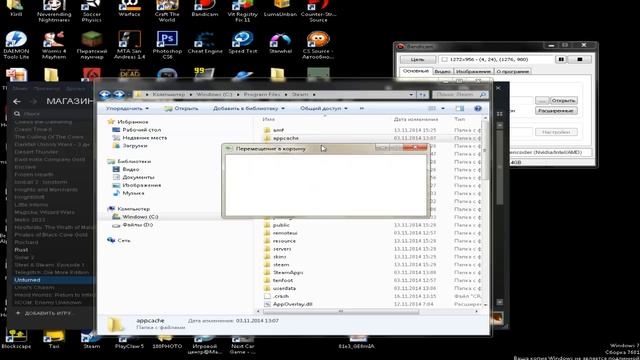Select Музыка library in the navigation pane
Image resolution: width=640 pixels, height=360 pixels.
point(129,193)
